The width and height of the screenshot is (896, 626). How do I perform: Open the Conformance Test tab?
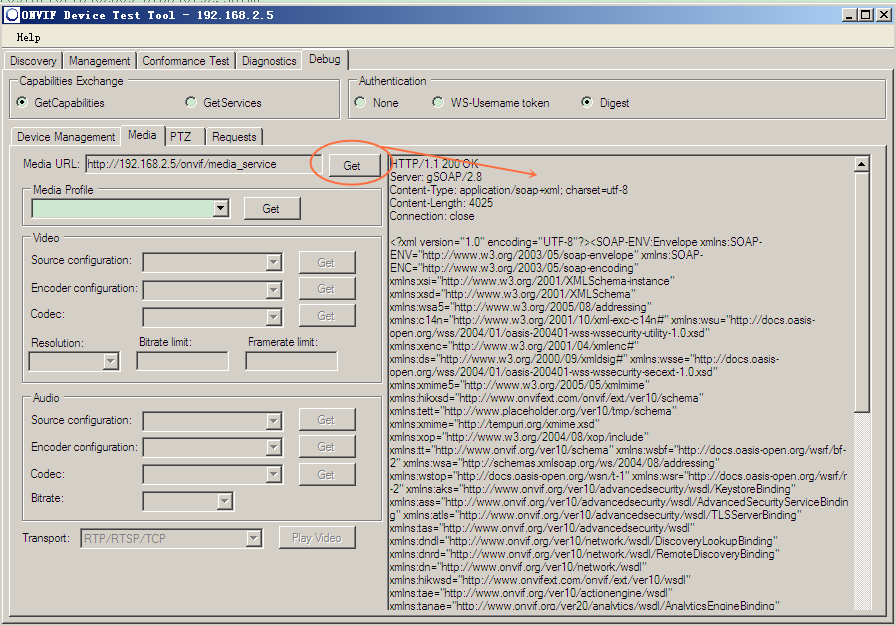pos(185,61)
